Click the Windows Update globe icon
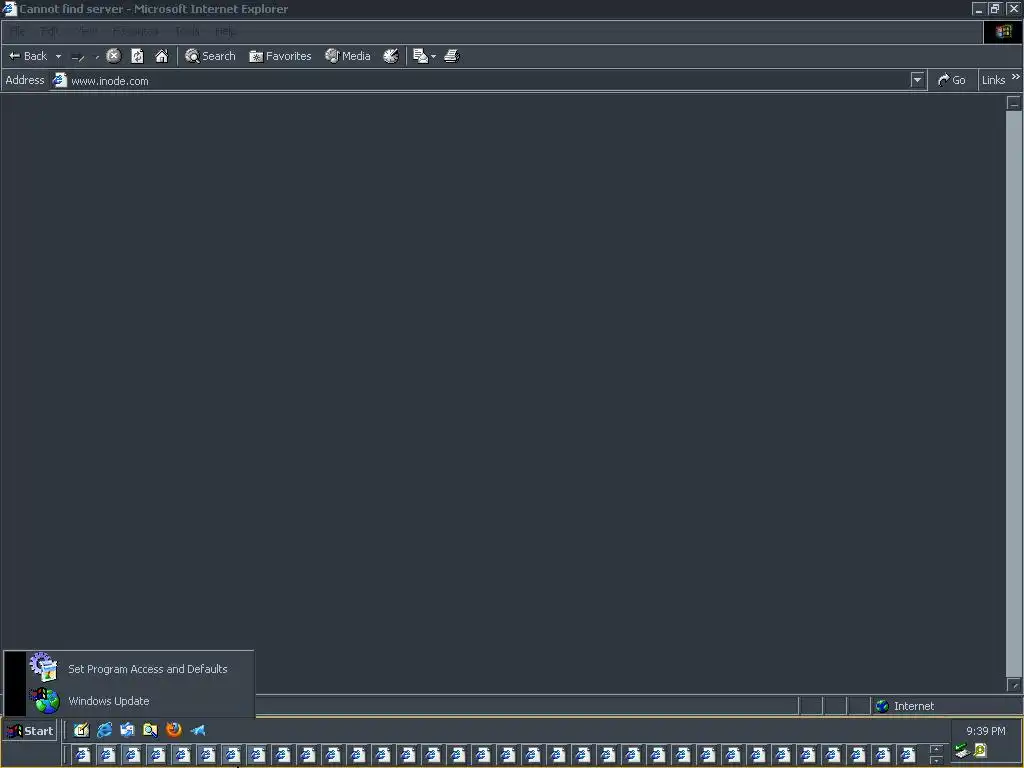Screen dimensions: 1024x768 pos(45,700)
